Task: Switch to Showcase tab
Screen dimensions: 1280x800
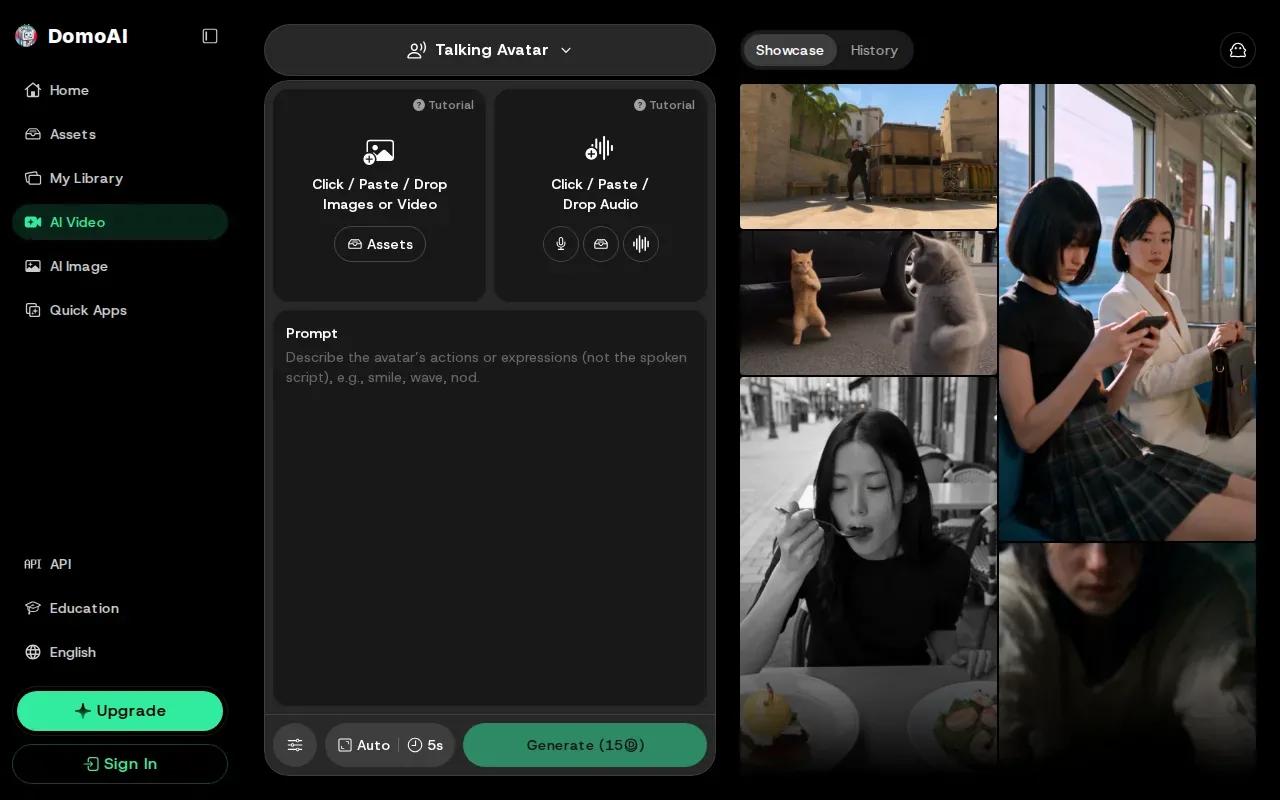Action: pos(790,50)
